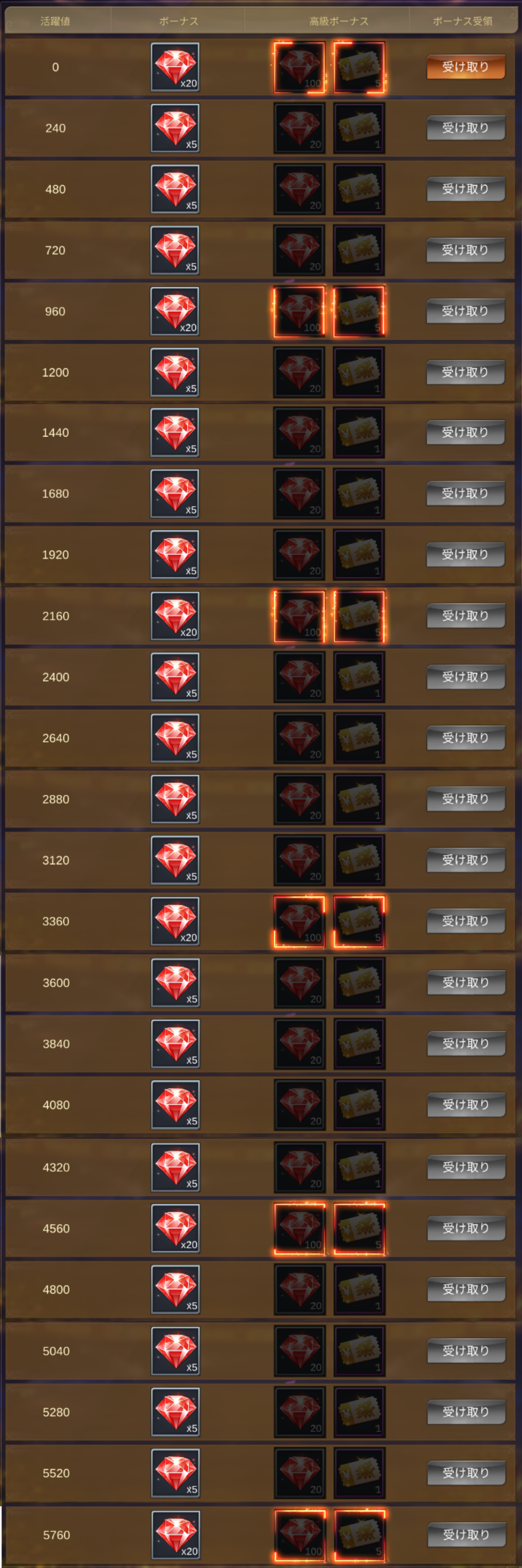Click the 受け取り button for 5760 activity

(466, 1534)
